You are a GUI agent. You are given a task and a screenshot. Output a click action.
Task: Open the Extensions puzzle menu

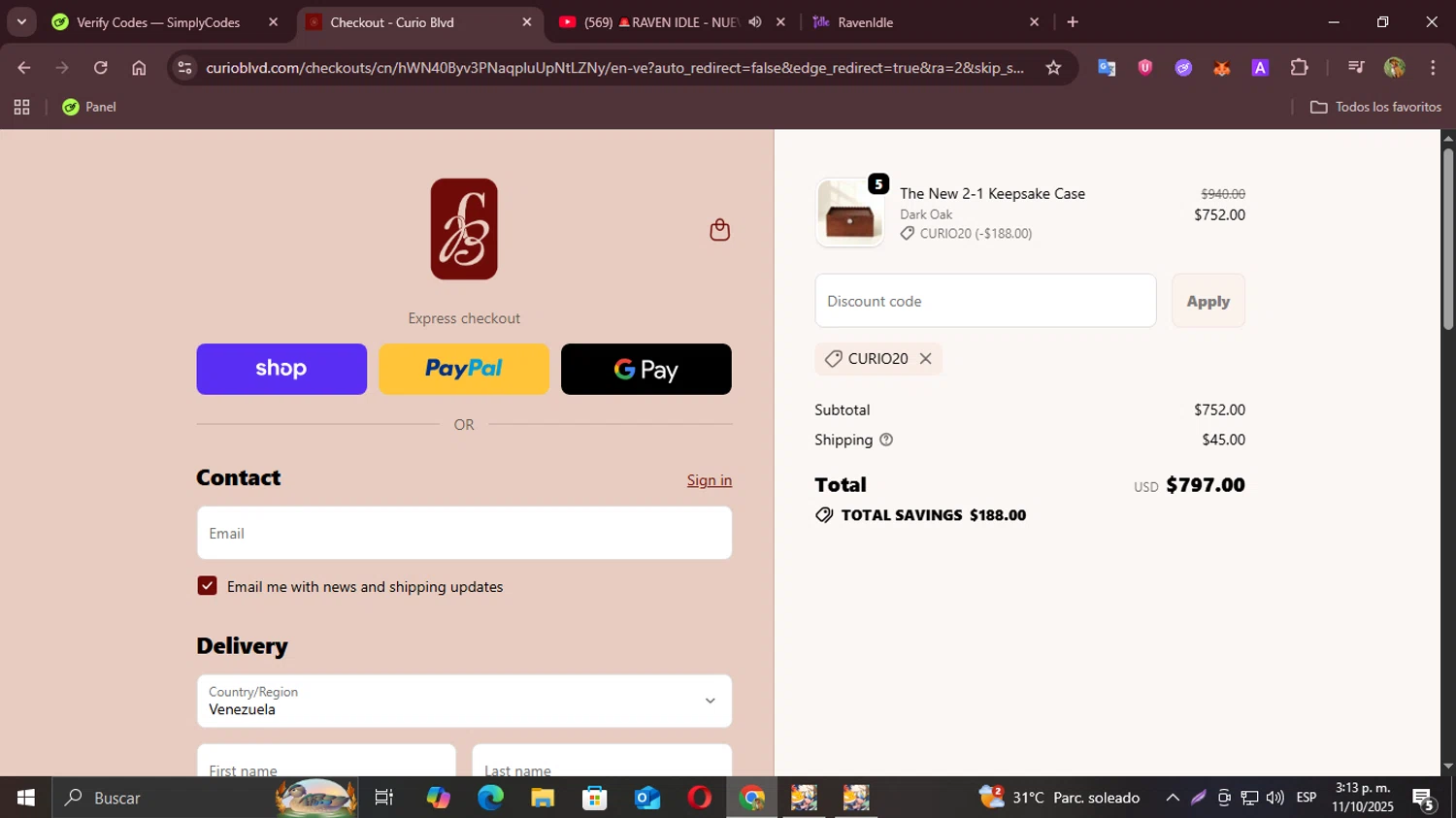point(1299,67)
